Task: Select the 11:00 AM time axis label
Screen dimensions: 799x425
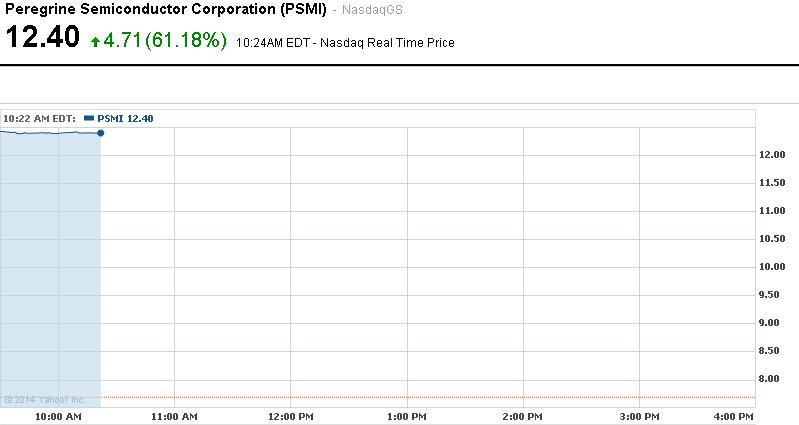Action: pyautogui.click(x=174, y=415)
